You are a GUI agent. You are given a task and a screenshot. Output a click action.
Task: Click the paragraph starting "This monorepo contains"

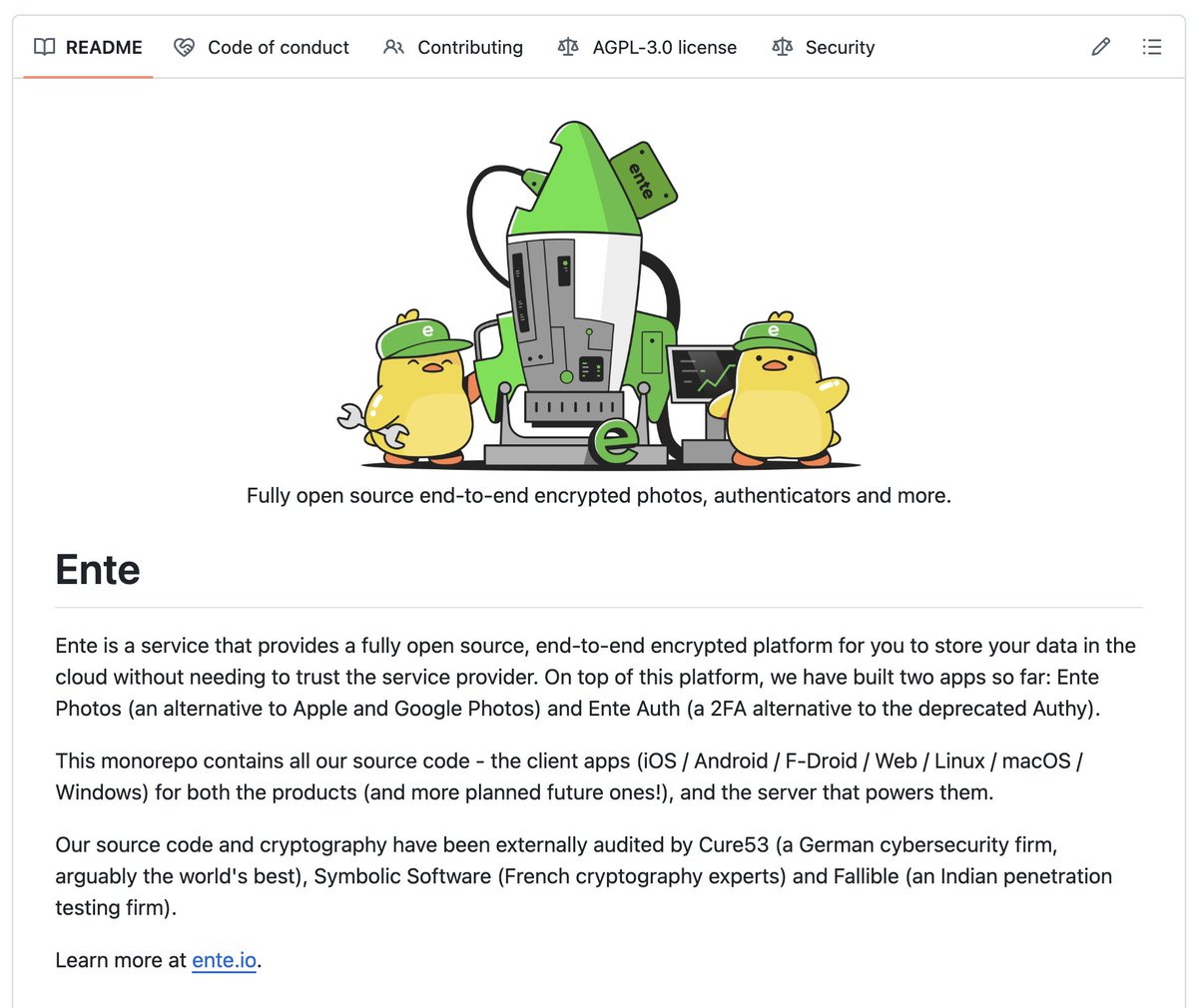[570, 776]
